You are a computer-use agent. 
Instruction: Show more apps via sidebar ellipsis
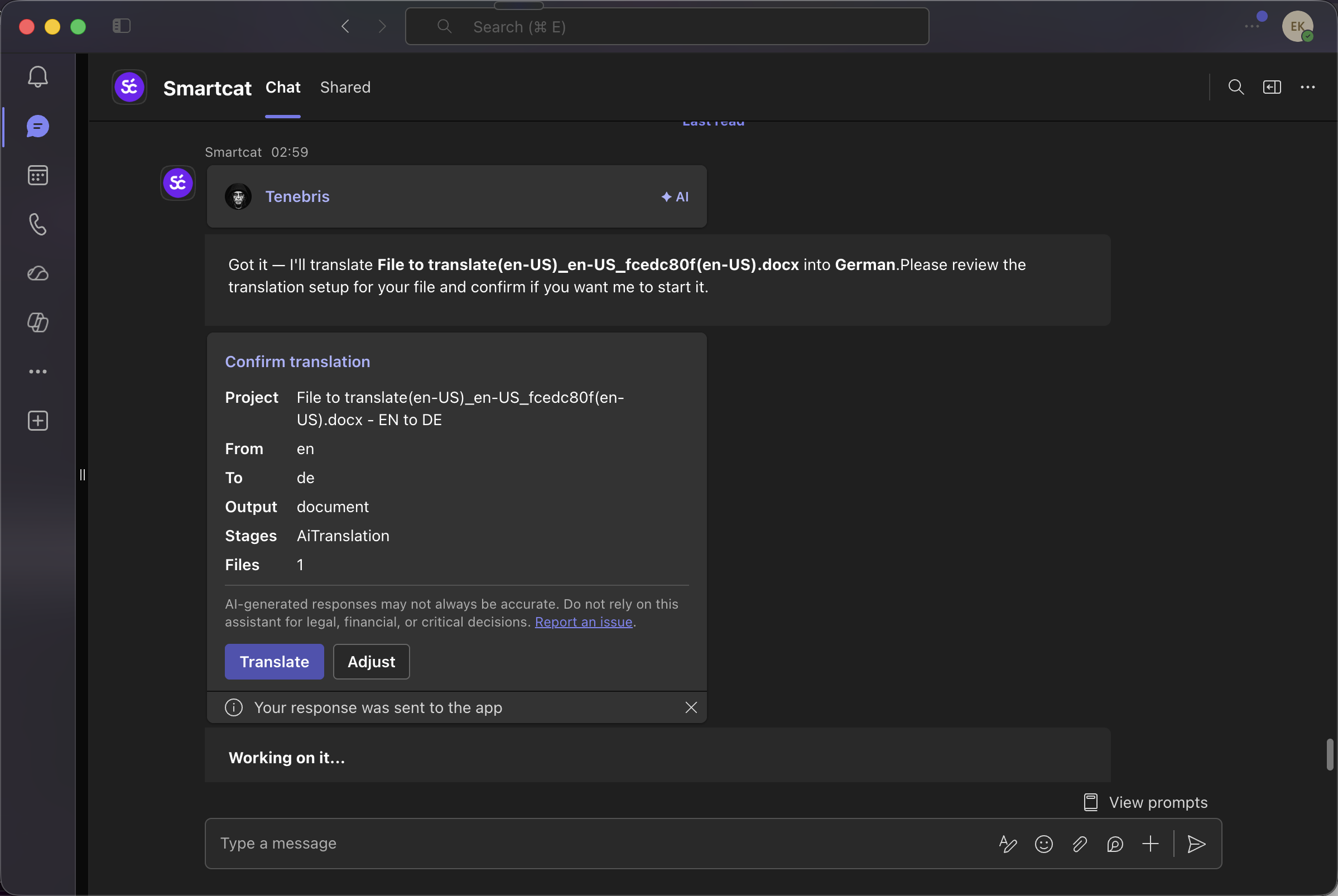point(38,372)
